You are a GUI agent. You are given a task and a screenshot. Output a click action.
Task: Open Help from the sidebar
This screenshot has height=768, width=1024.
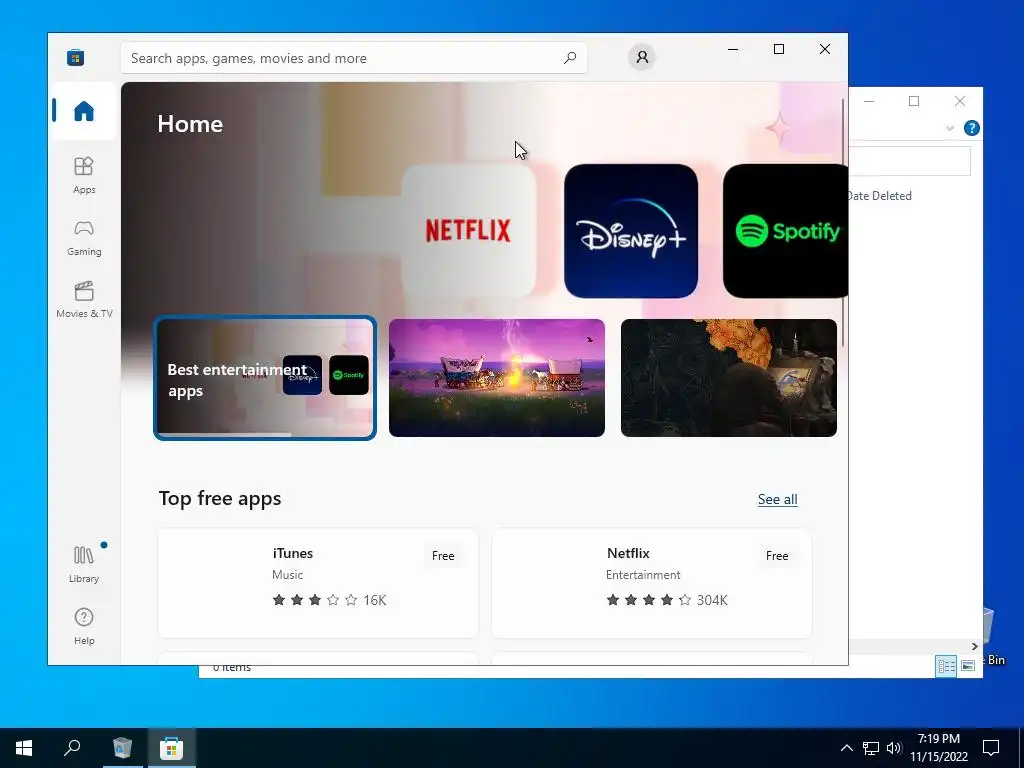[x=84, y=626]
